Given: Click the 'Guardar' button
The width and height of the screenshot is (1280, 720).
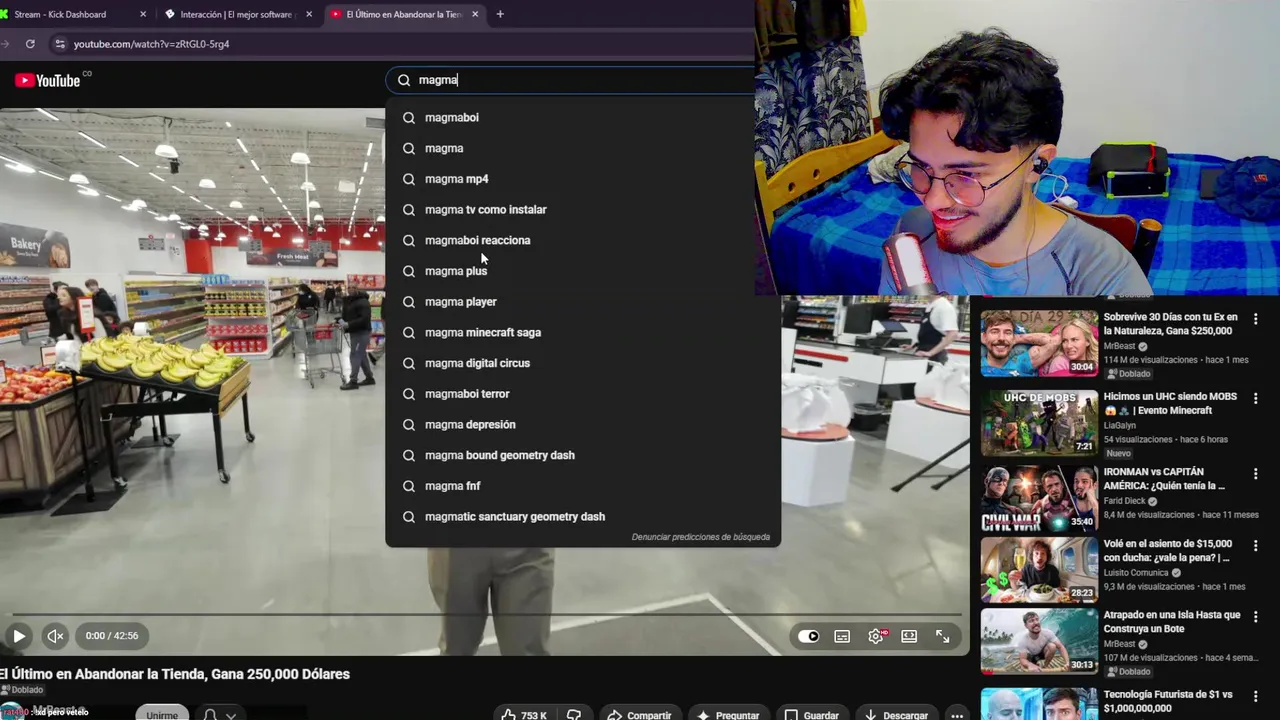Looking at the screenshot, I should click(811, 715).
